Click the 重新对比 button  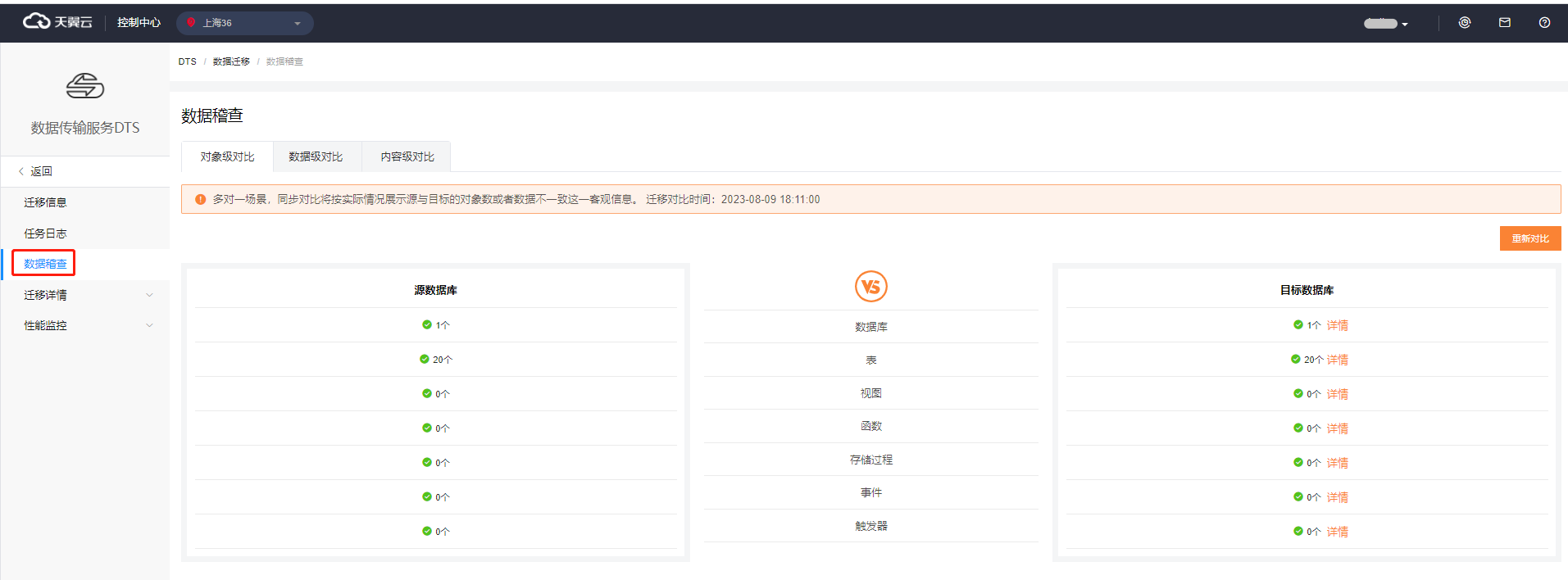click(x=1529, y=238)
